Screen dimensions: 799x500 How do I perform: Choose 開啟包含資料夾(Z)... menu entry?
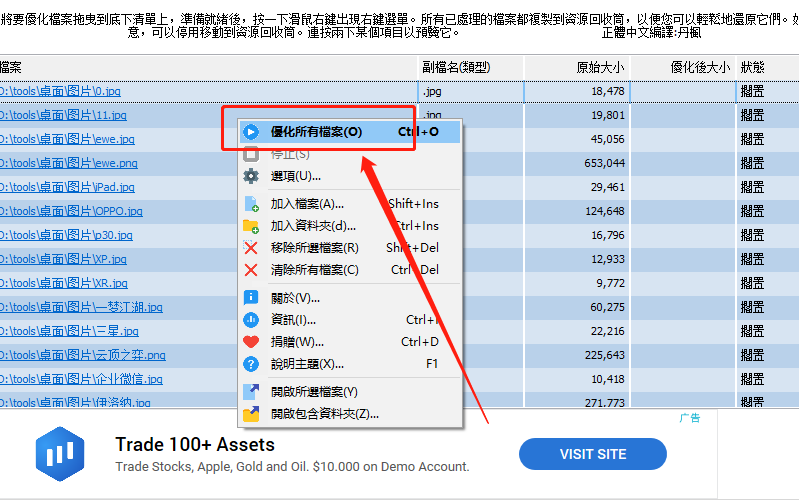[x=350, y=414]
